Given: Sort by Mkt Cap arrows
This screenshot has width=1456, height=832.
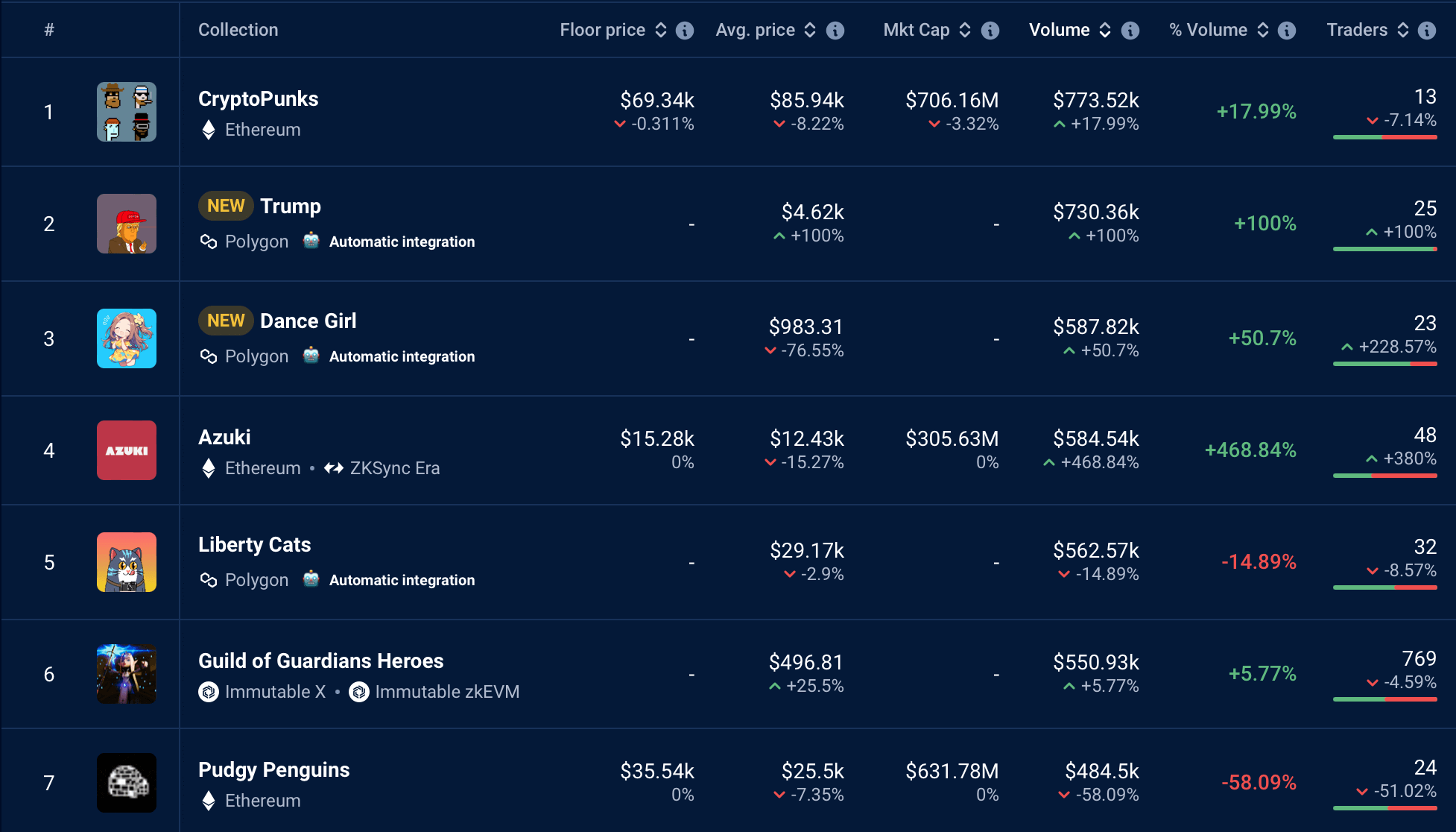Looking at the screenshot, I should [x=965, y=30].
